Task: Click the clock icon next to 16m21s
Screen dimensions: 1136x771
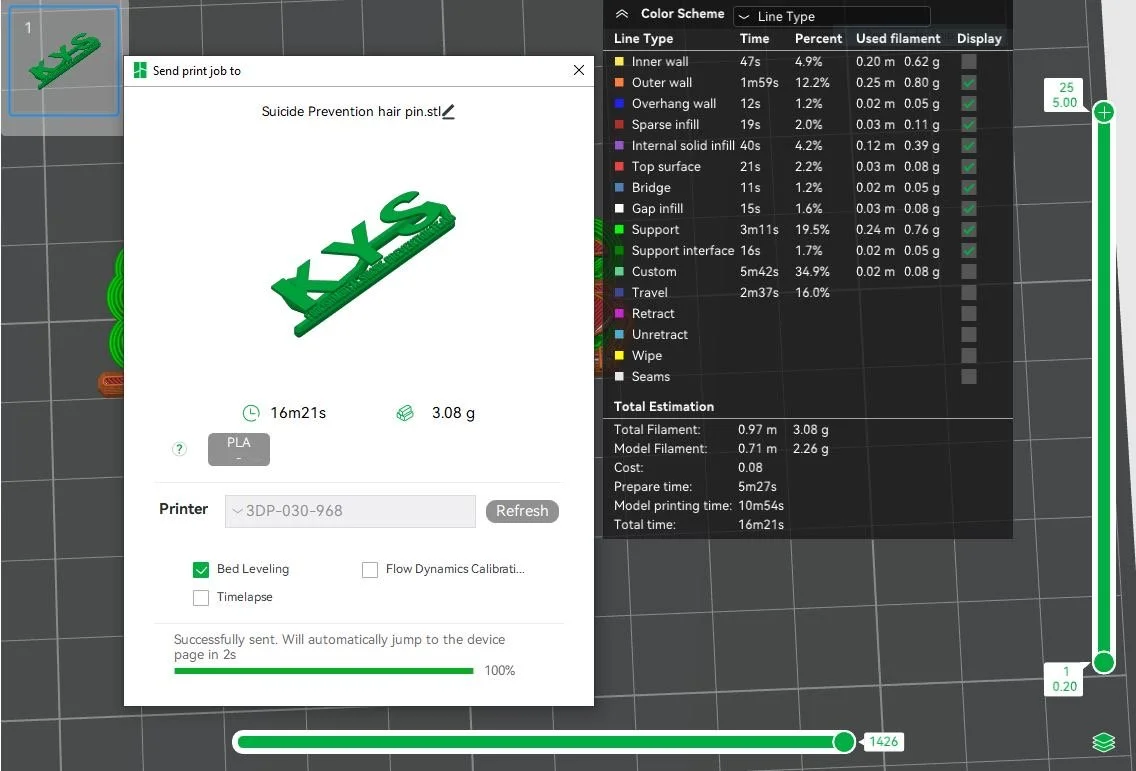Action: (x=251, y=413)
